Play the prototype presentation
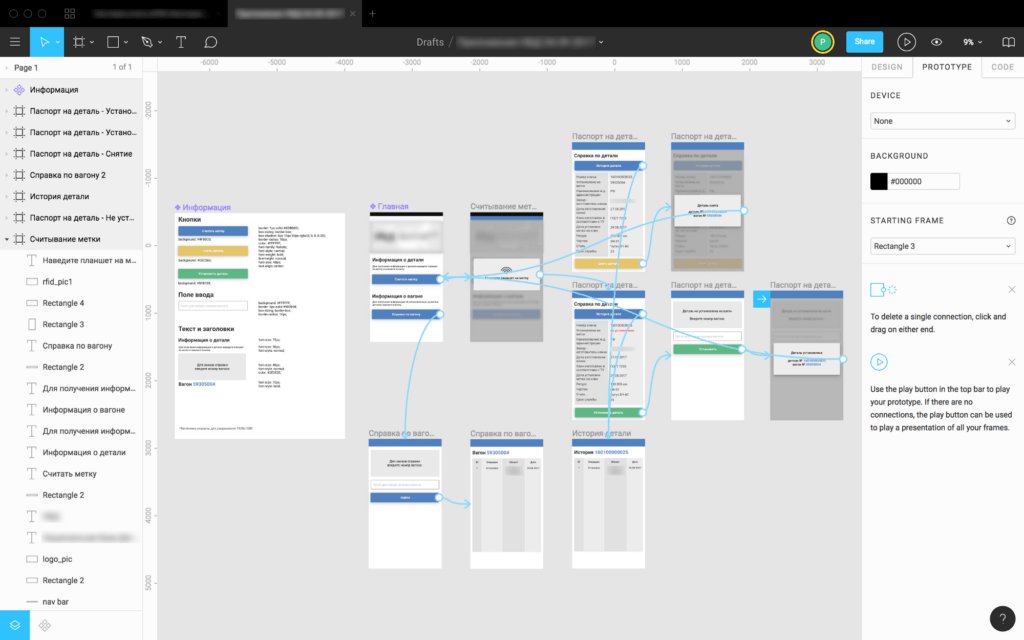 (906, 42)
